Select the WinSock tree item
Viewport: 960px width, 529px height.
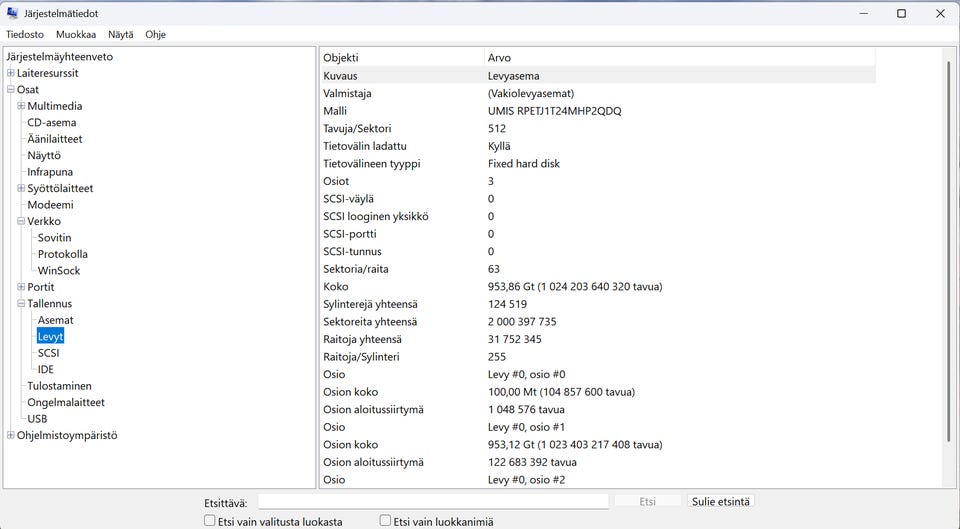point(59,271)
